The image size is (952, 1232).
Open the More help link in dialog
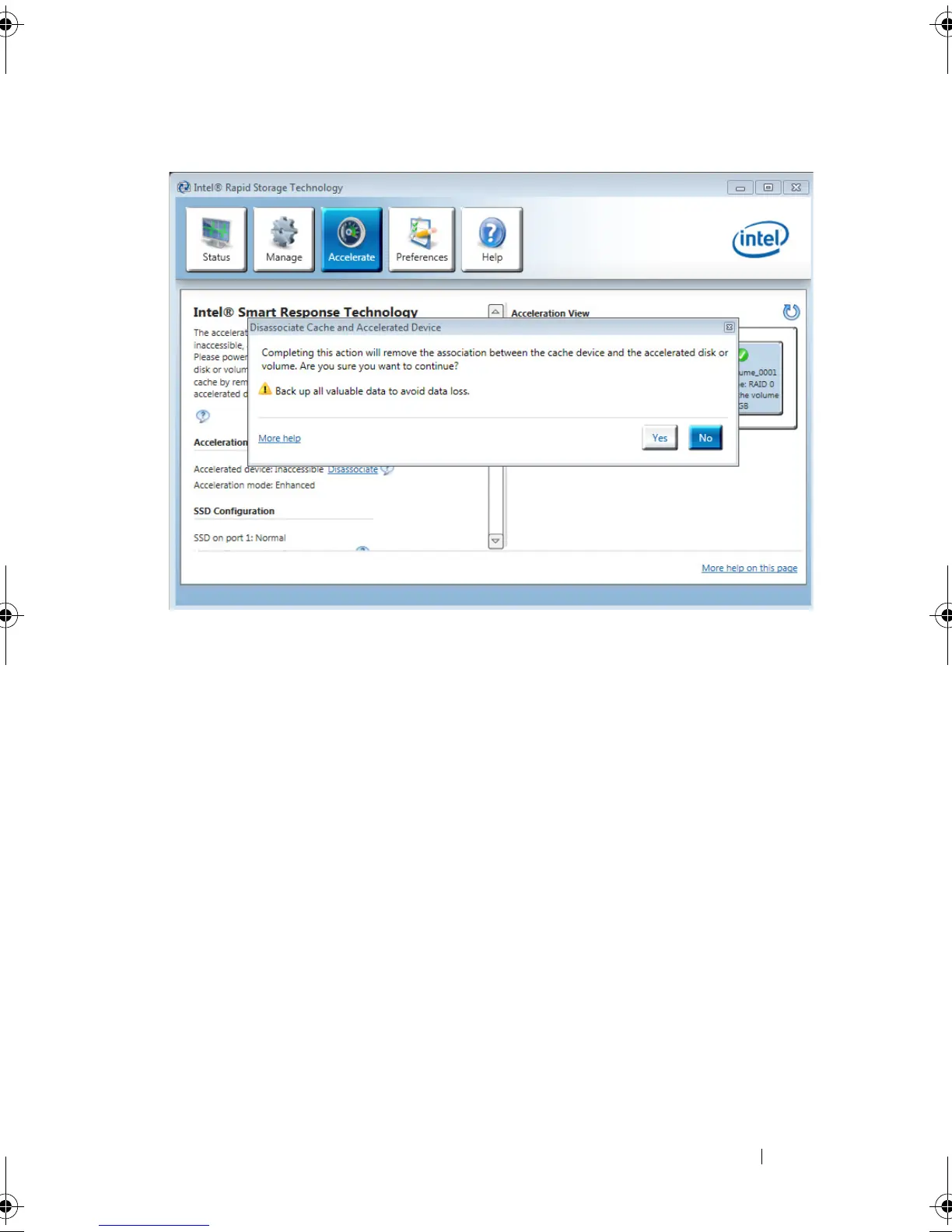pyautogui.click(x=279, y=439)
